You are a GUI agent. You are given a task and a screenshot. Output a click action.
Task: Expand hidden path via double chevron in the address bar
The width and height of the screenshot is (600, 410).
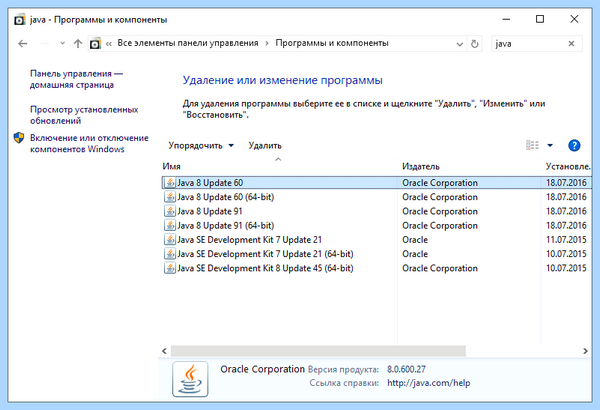(109, 44)
